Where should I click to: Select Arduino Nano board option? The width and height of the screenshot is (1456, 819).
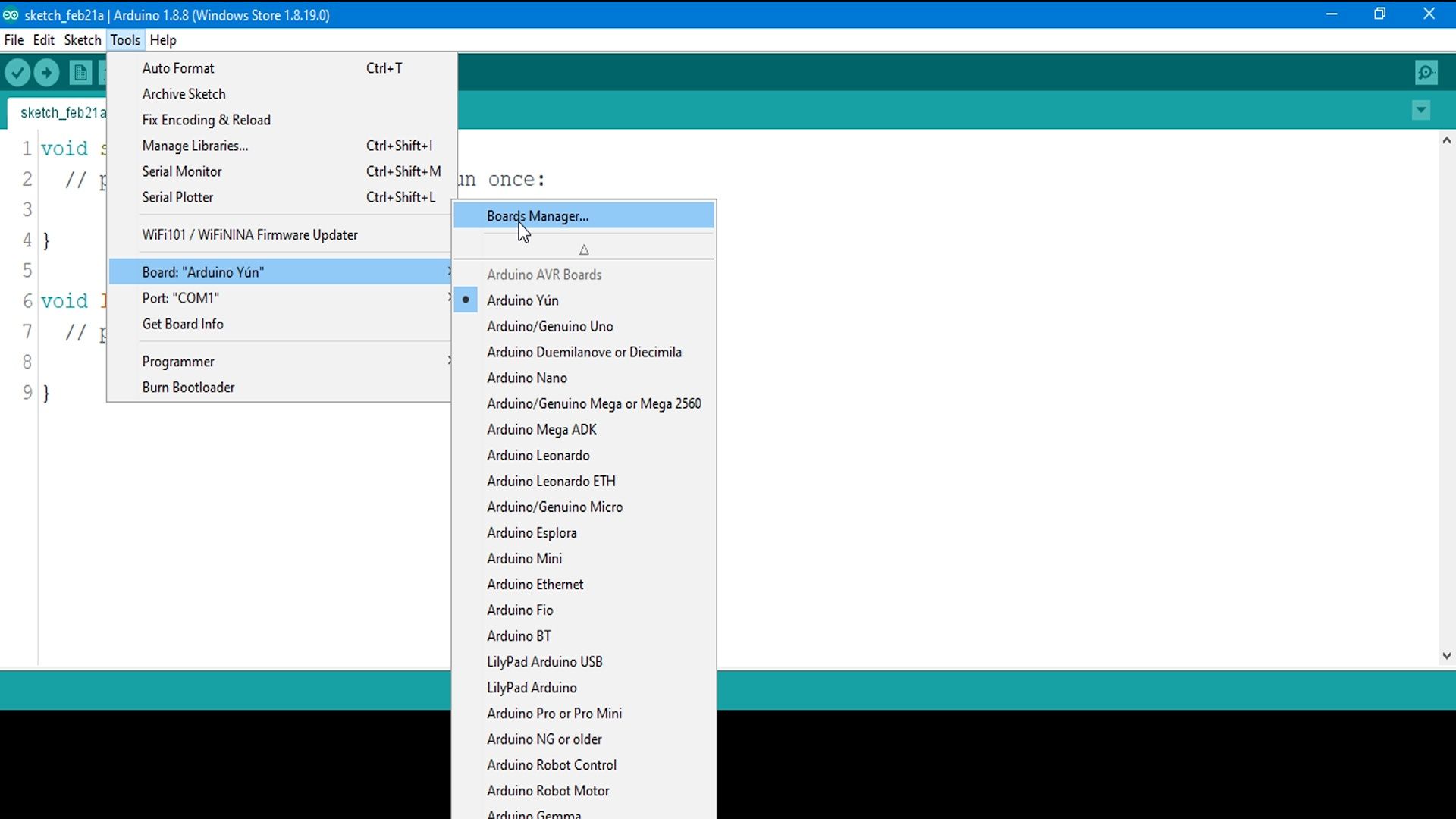pos(527,378)
